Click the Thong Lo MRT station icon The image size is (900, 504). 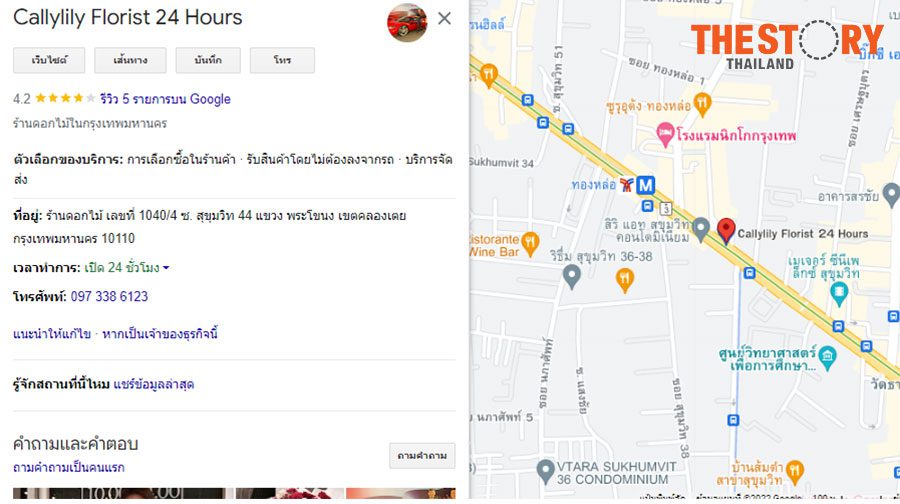click(x=646, y=185)
